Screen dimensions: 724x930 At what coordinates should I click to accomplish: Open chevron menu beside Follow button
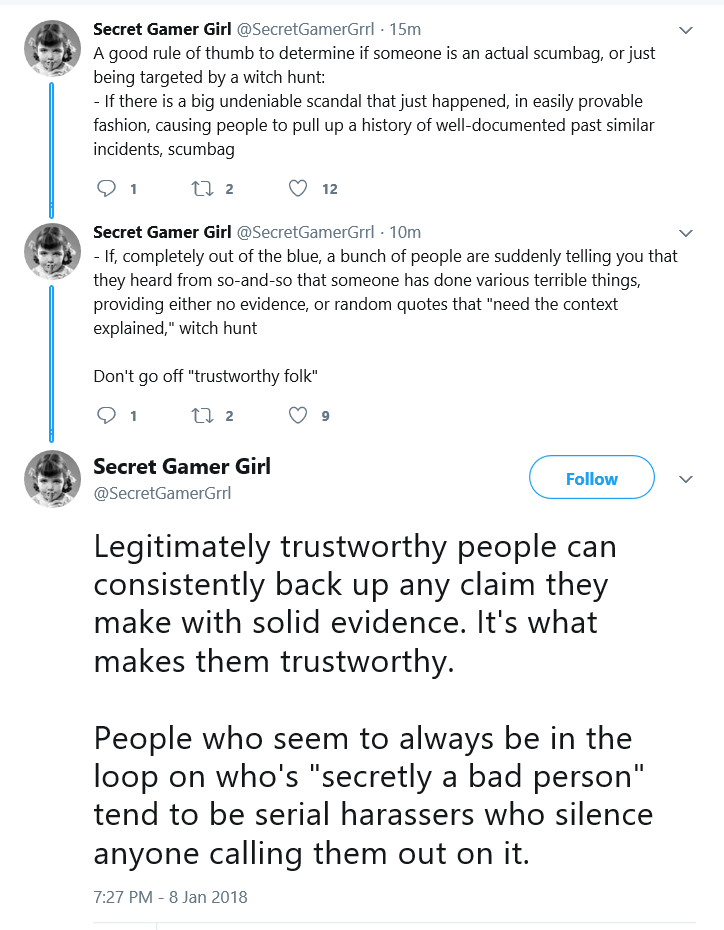point(686,479)
